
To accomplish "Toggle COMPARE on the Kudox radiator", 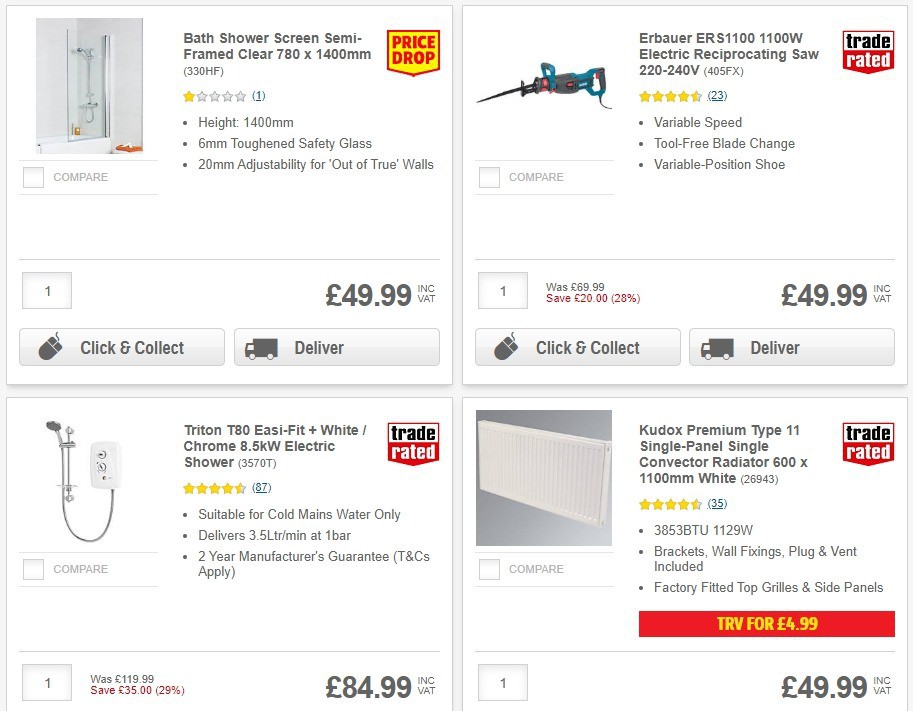I will click(488, 569).
